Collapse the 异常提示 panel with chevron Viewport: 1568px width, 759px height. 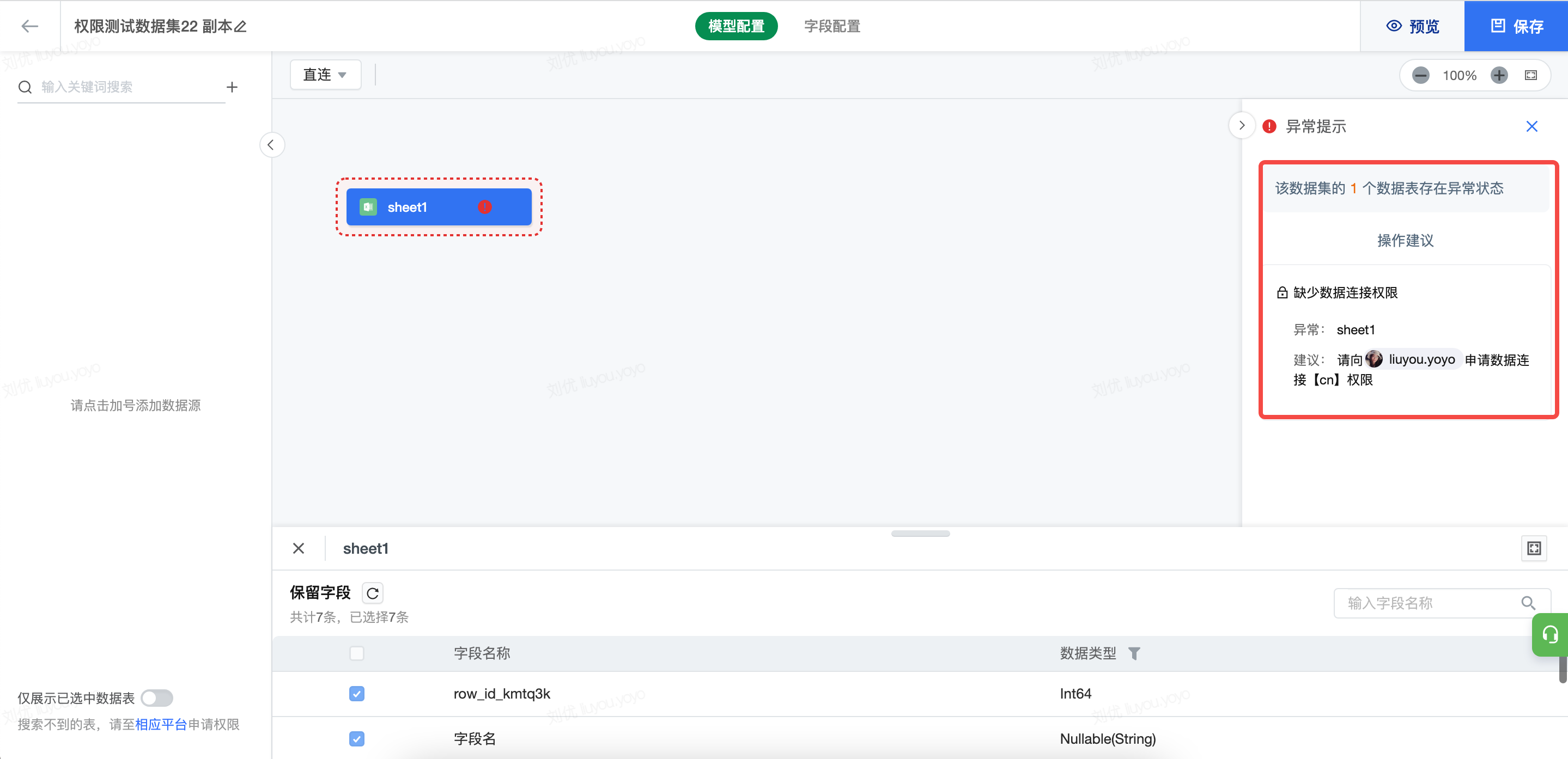pos(1241,126)
